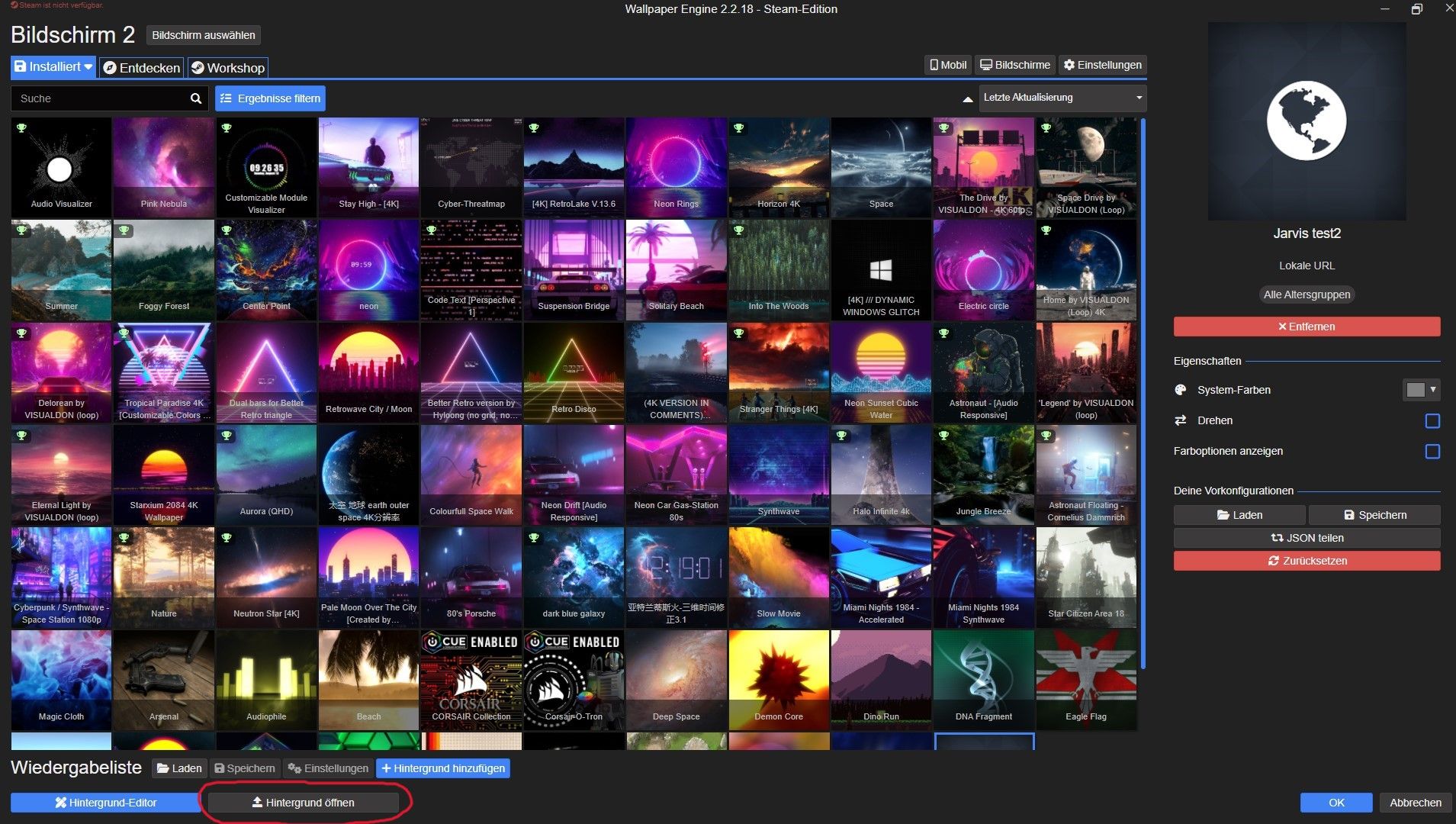Image resolution: width=1456 pixels, height=824 pixels.
Task: Select the Colourfull Space Walk wallpaper
Action: pos(471,475)
